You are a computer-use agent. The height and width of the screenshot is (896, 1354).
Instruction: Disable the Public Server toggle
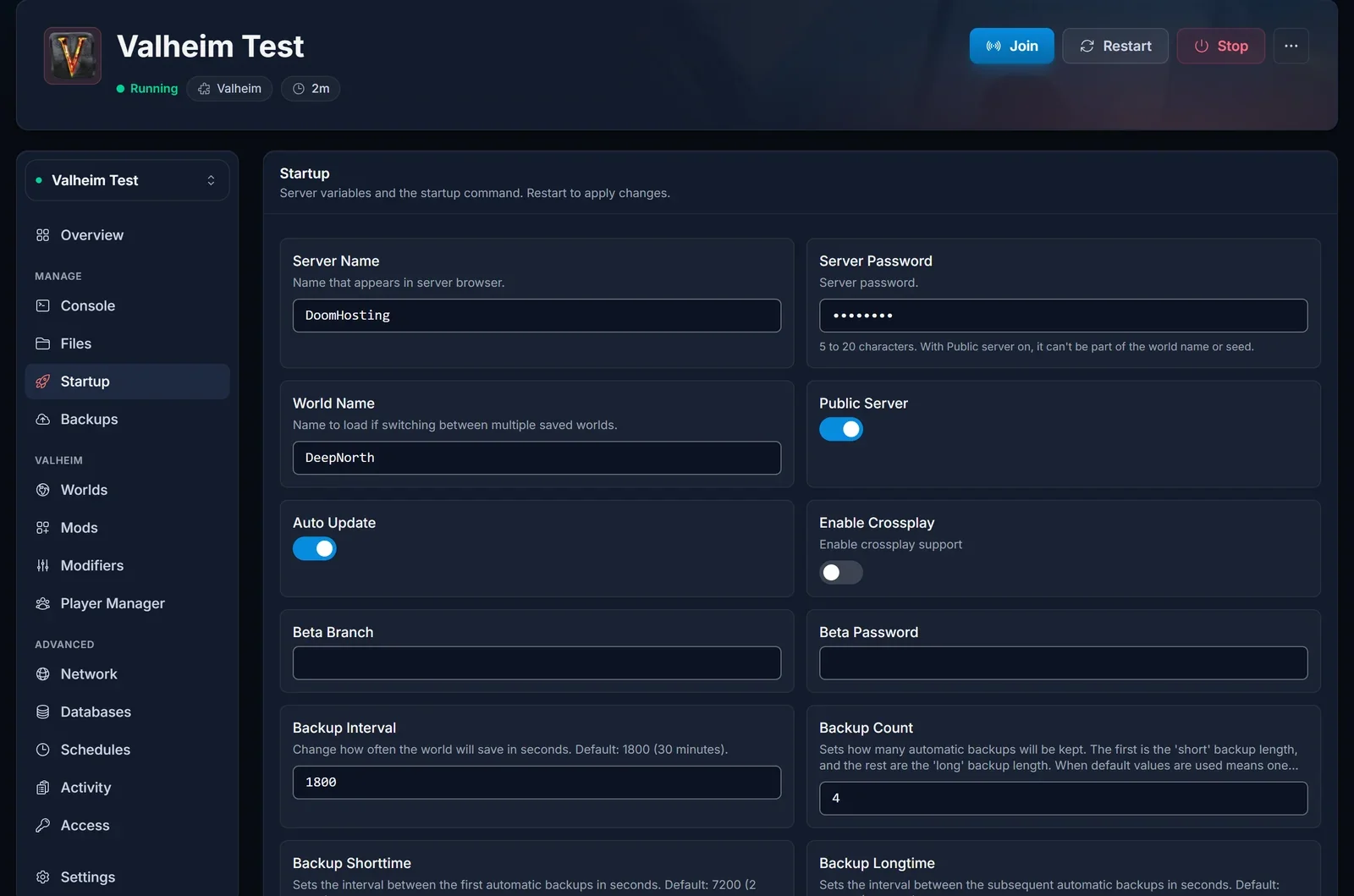(x=841, y=429)
